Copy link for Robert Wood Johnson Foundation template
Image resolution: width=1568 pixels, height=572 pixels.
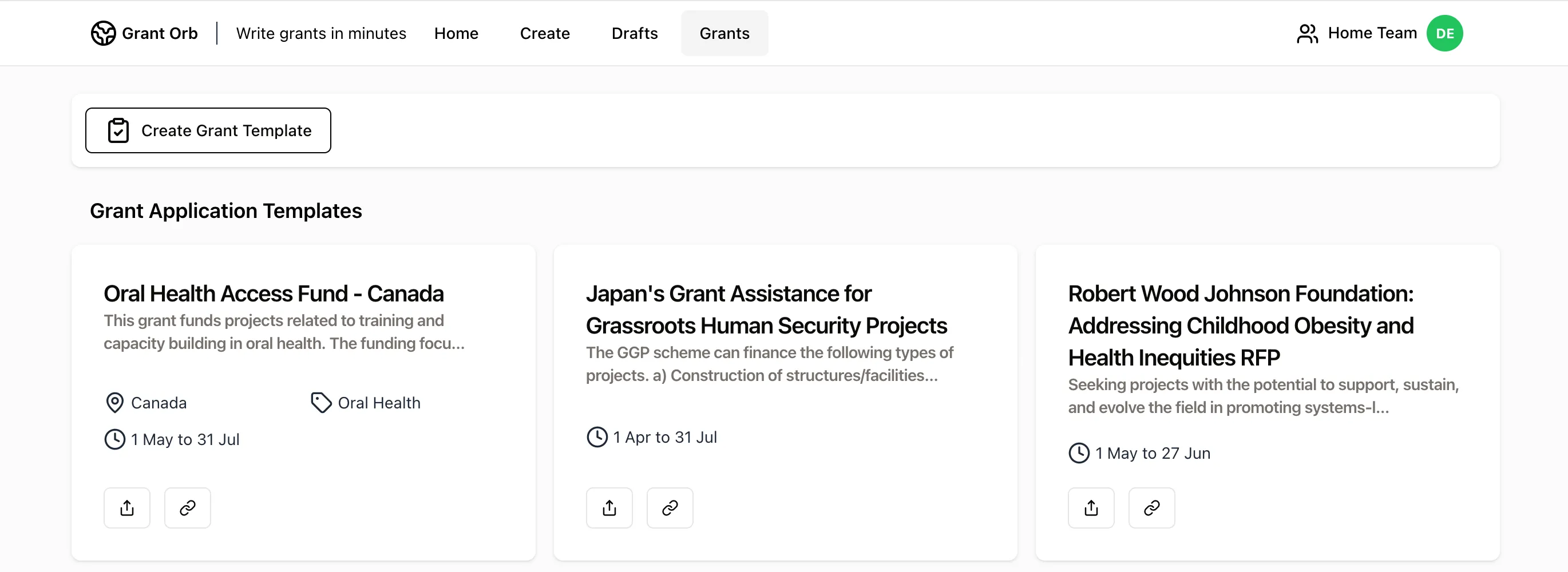[x=1151, y=508]
